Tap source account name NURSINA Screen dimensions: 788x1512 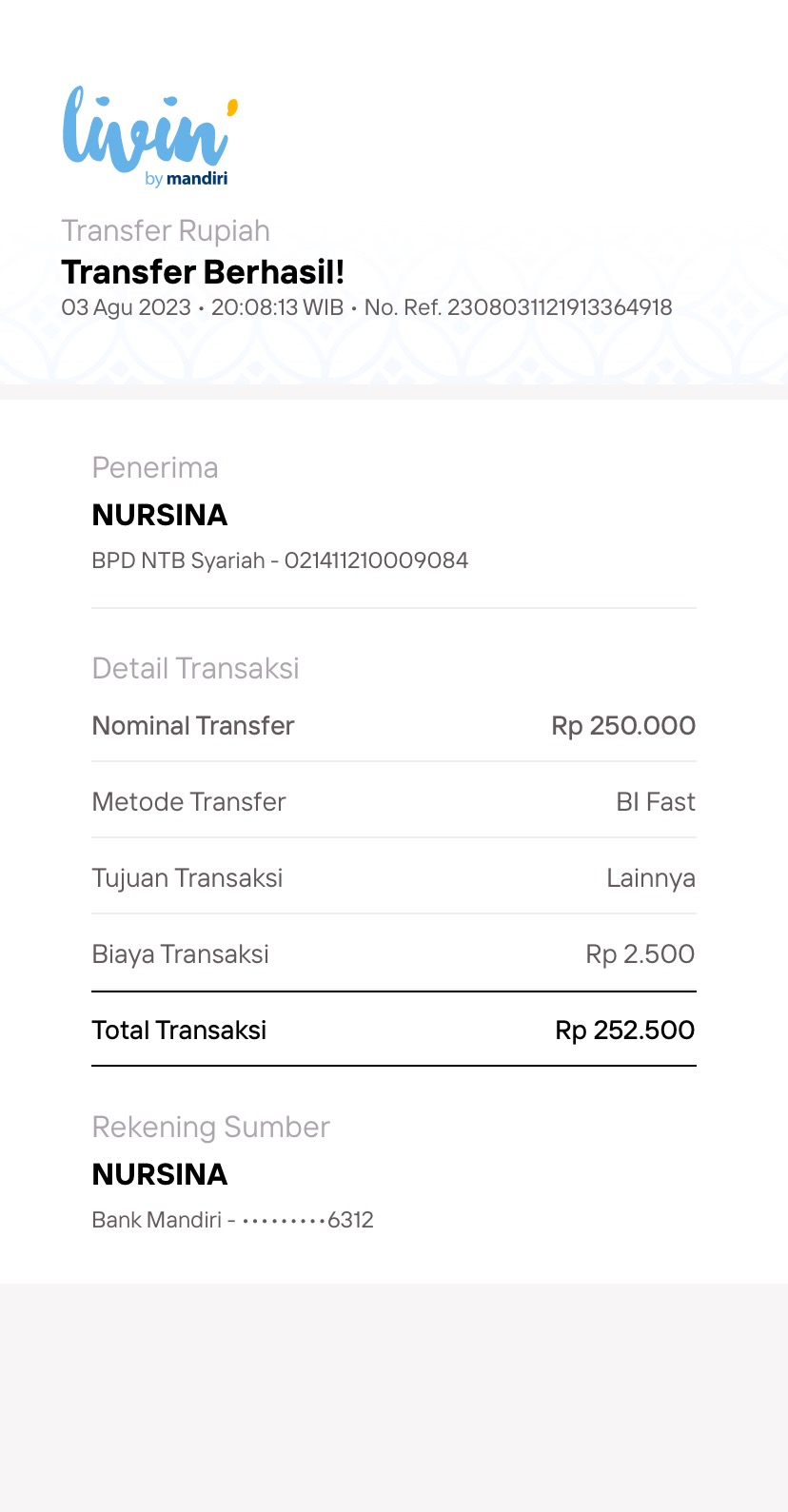(x=160, y=1174)
